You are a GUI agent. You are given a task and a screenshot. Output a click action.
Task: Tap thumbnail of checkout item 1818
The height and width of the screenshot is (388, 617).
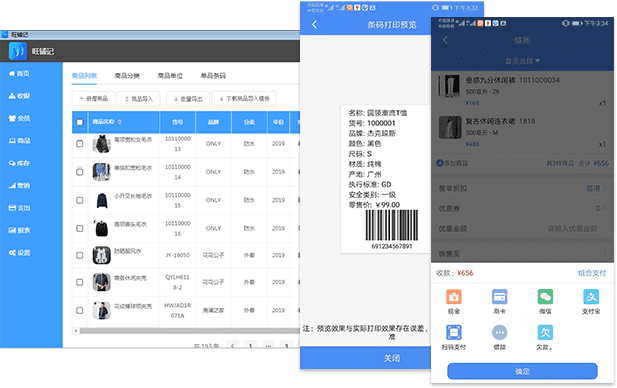pyautogui.click(x=450, y=127)
